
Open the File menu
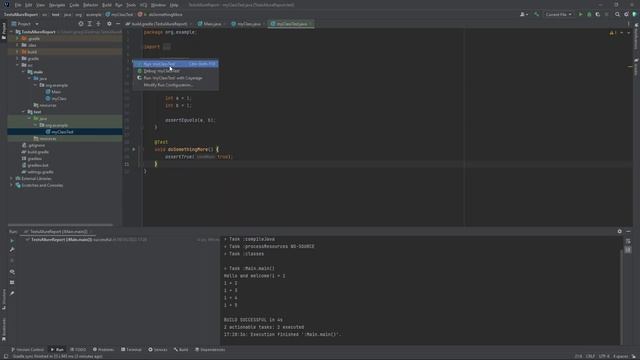18,5
